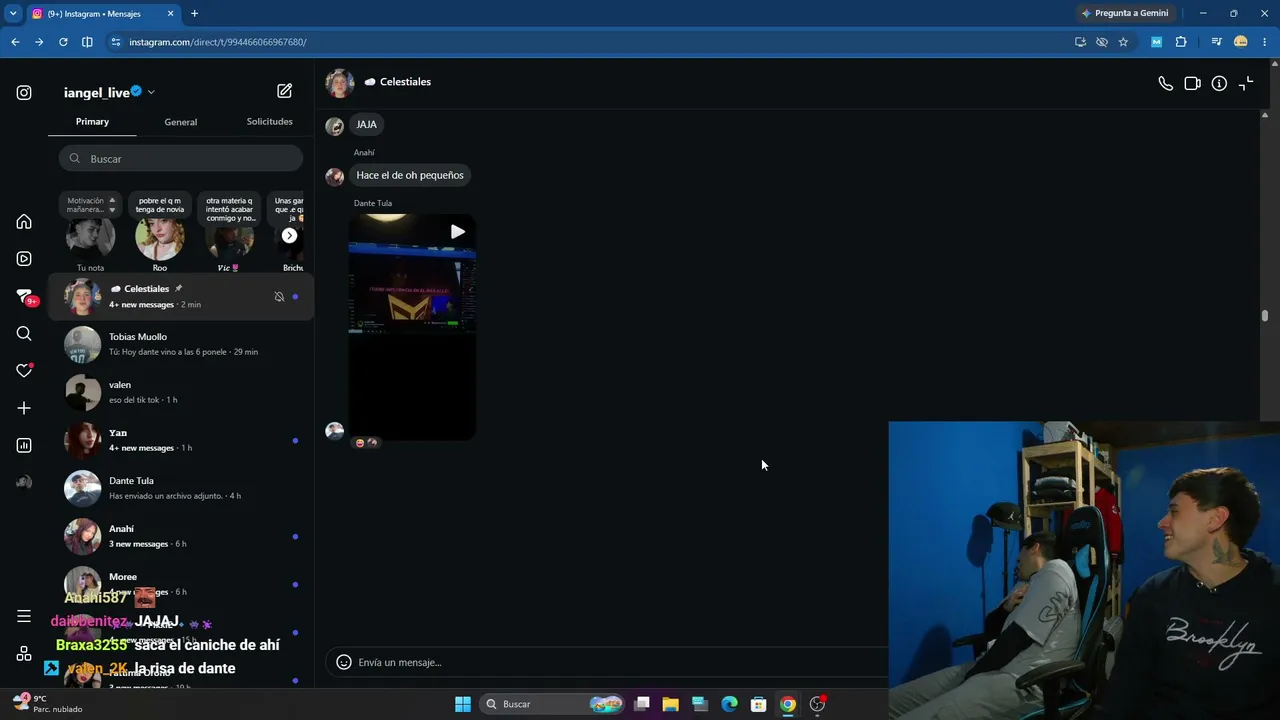1280x720 pixels.
Task: Open Chrome extensions puzzle icon
Action: coord(1181,42)
